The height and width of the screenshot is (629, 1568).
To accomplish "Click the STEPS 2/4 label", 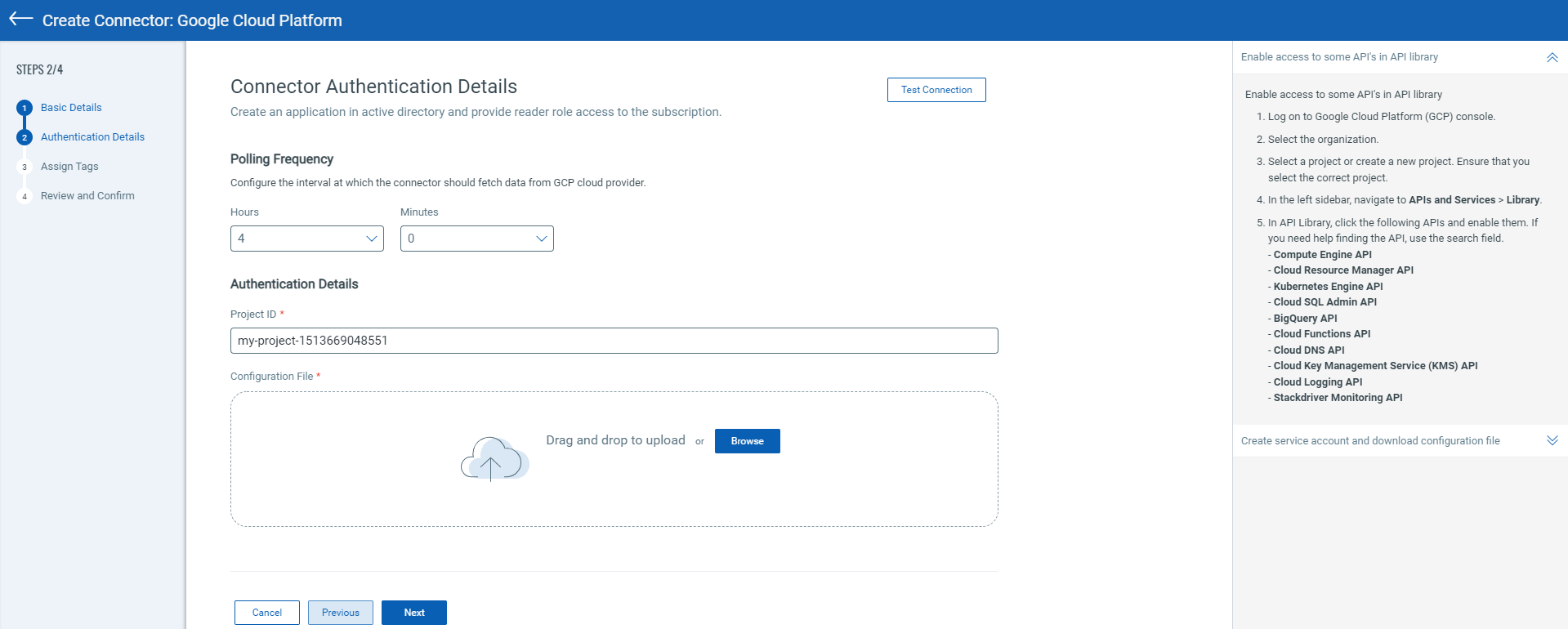I will (x=39, y=70).
